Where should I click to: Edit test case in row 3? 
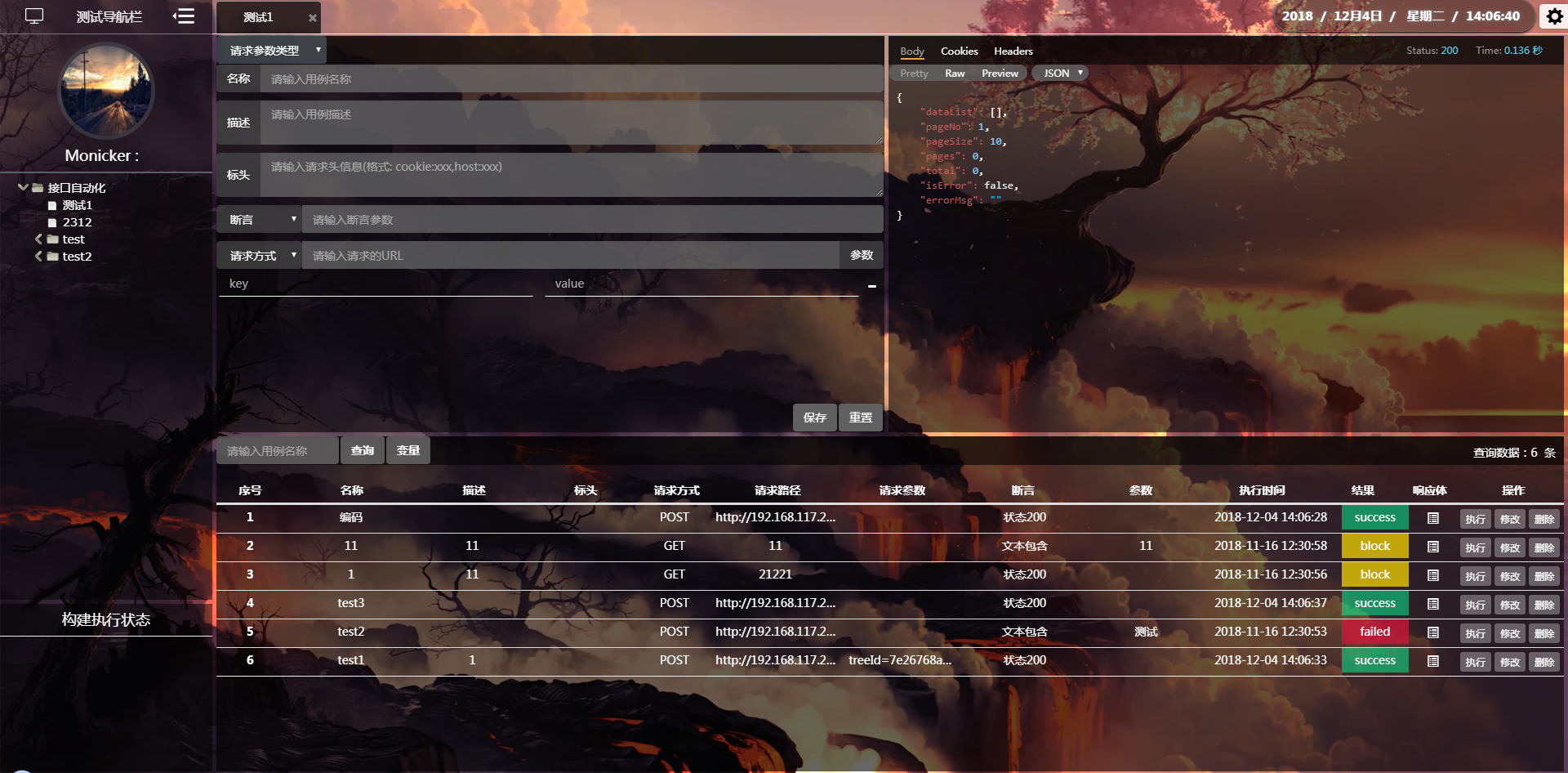(1510, 576)
